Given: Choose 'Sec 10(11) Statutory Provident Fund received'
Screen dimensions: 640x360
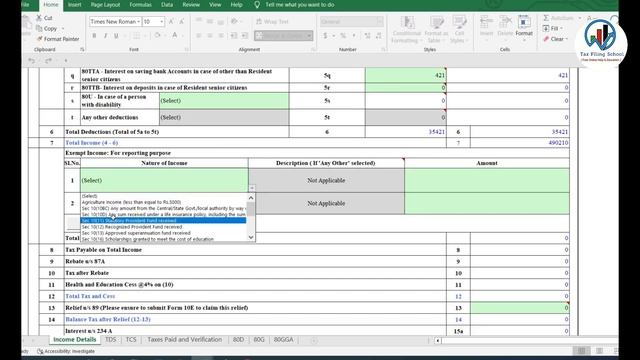Looking at the screenshot, I should pos(163,220).
